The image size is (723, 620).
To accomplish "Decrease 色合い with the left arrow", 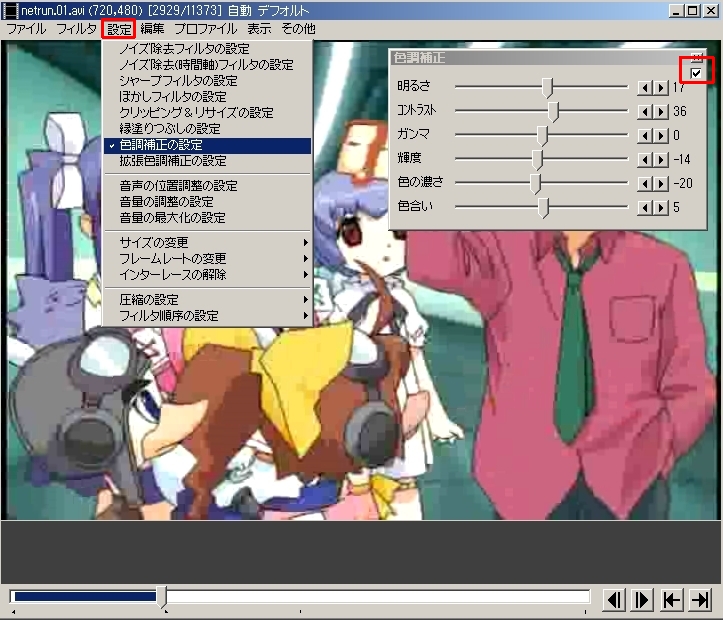I will (645, 207).
